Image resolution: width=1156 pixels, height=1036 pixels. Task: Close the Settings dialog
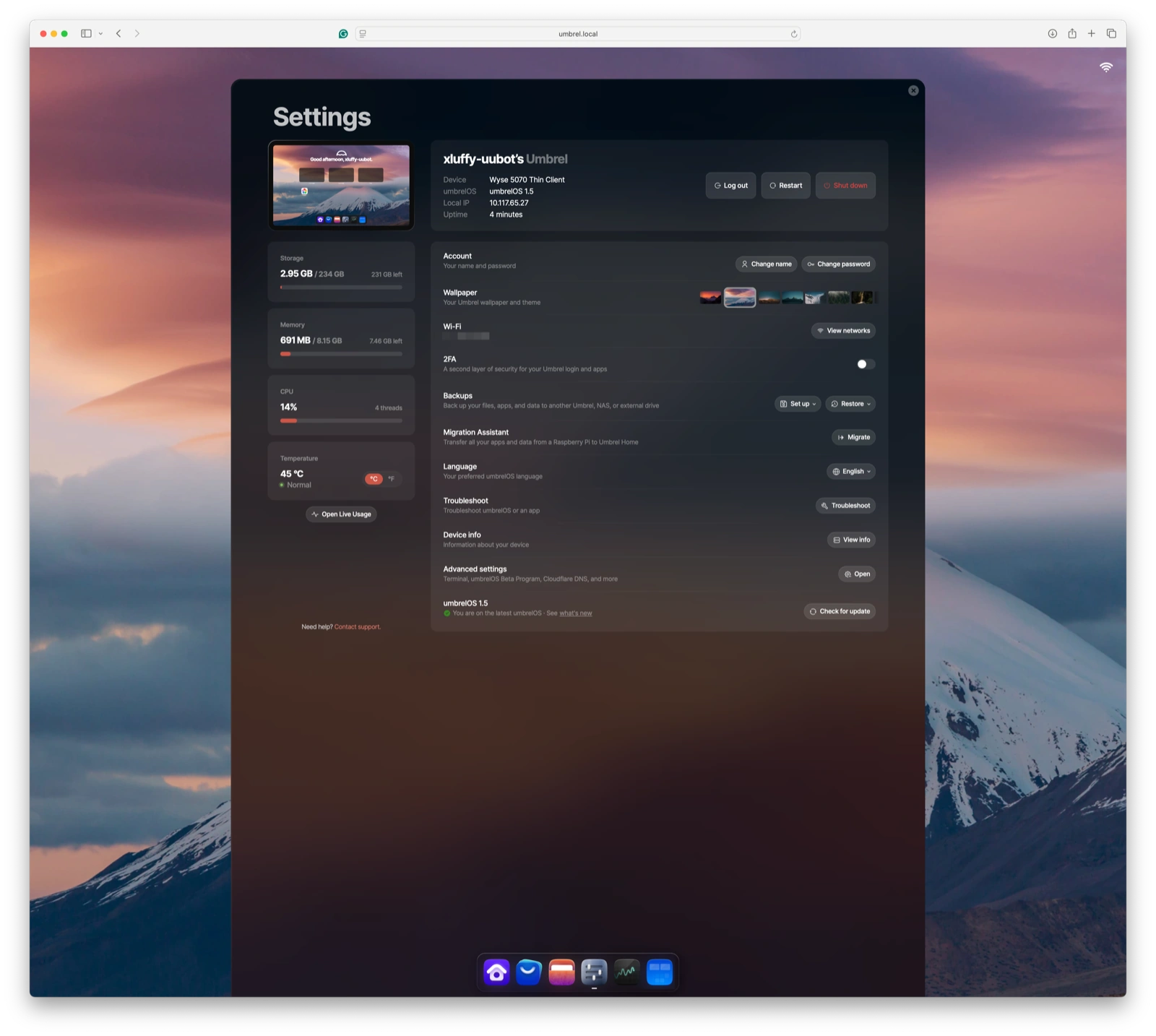[x=913, y=90]
